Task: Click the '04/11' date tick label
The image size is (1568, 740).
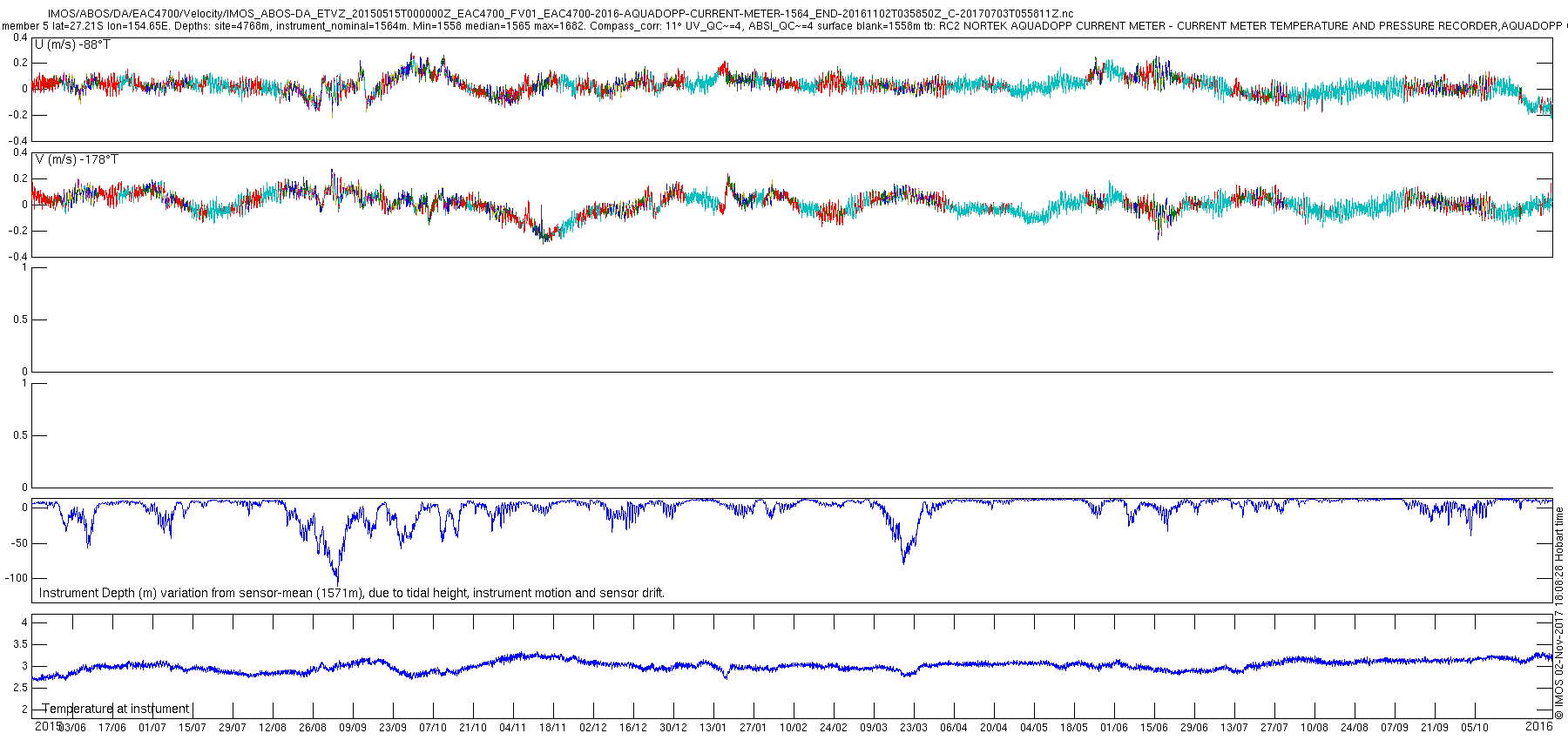Action: [513, 728]
